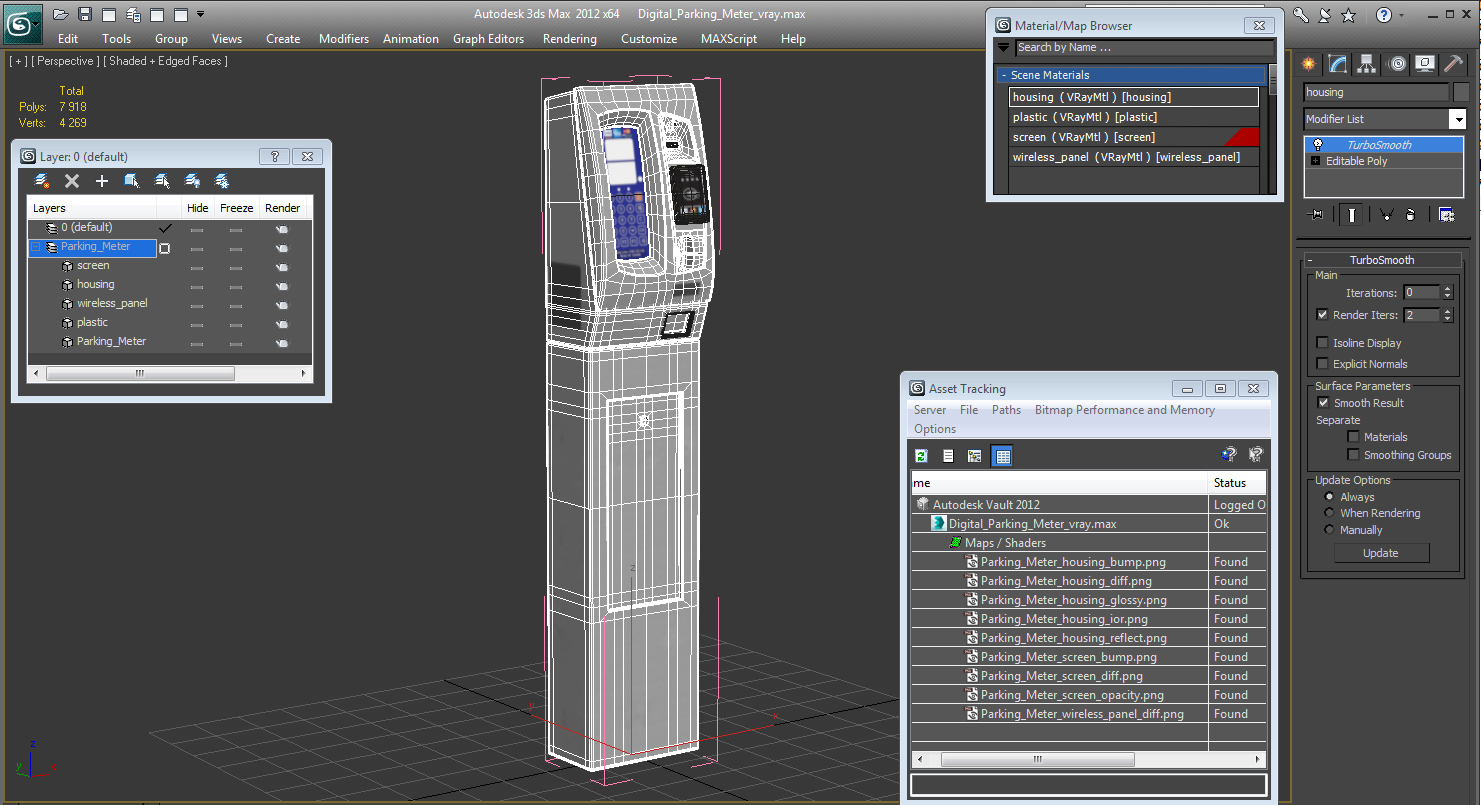Open the Hierarchy command panel tab
The height and width of the screenshot is (805, 1481).
[1368, 65]
